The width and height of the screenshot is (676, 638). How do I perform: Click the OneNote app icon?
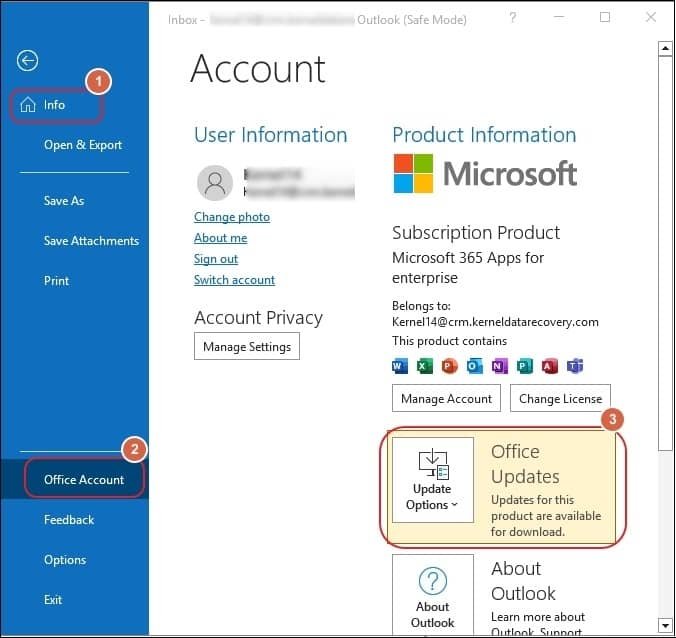pos(500,366)
